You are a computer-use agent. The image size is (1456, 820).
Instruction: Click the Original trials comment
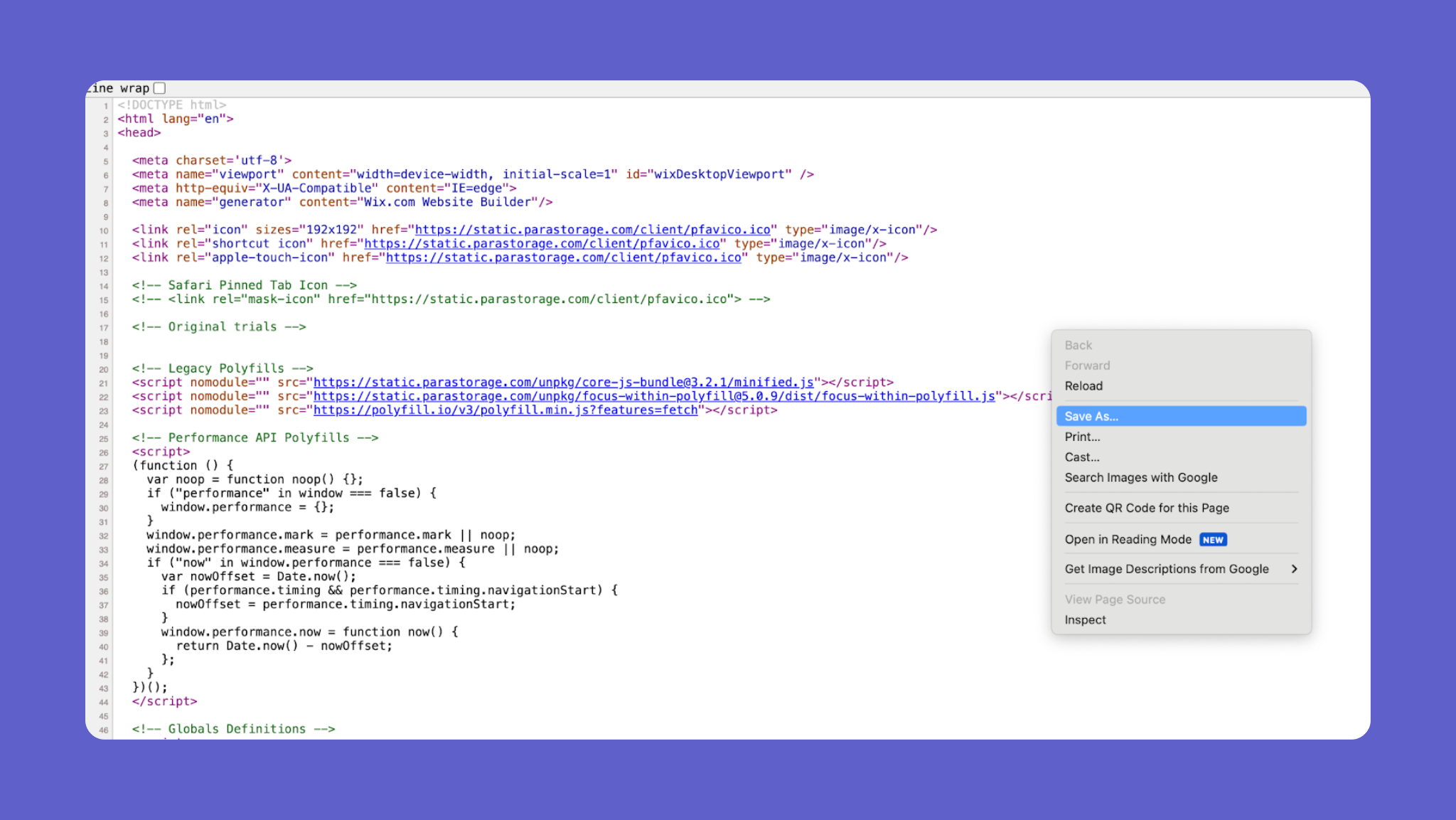(x=219, y=327)
